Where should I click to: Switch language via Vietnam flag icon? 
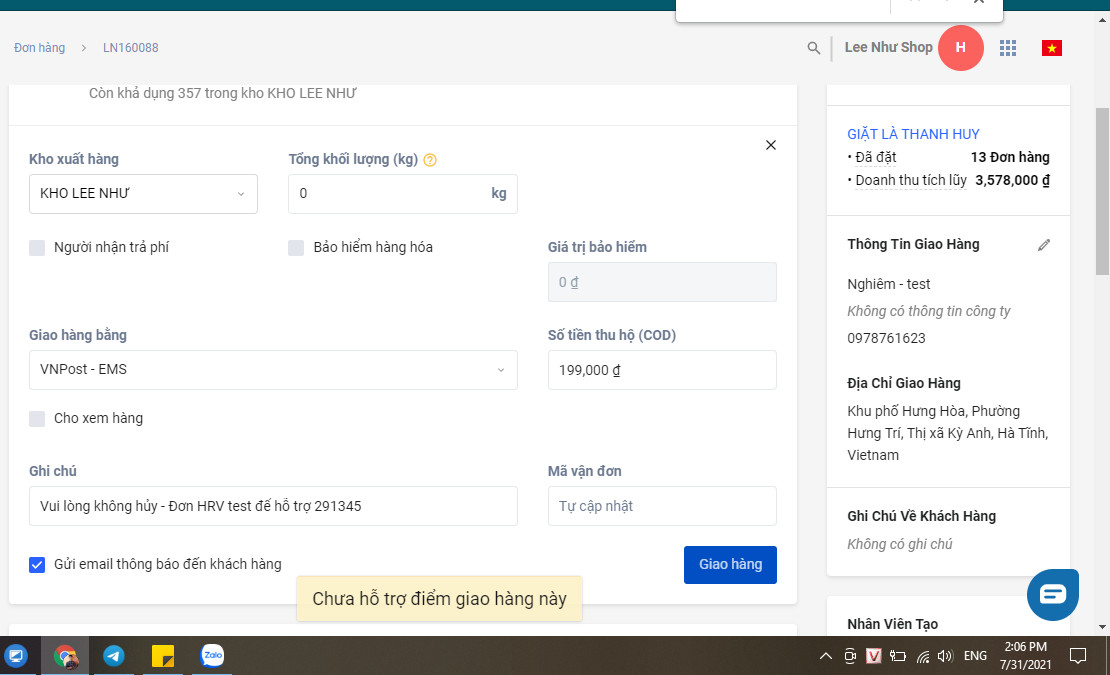click(x=1051, y=48)
